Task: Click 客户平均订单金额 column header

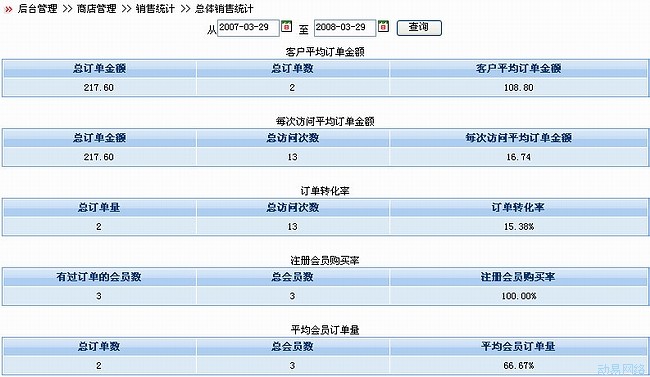Action: tap(518, 68)
